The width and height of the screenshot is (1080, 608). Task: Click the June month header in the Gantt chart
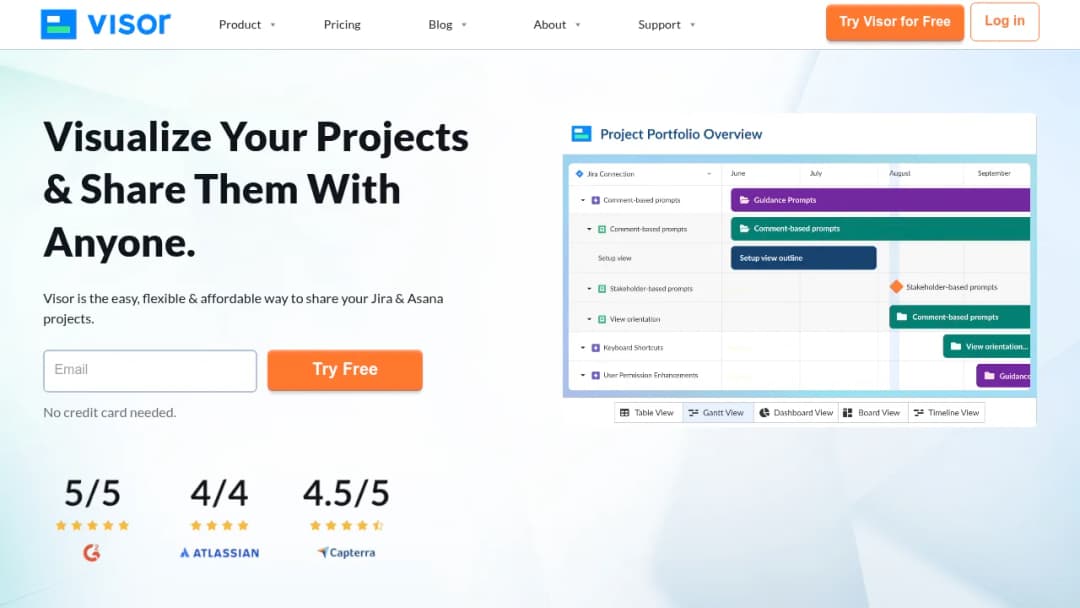[x=738, y=174]
